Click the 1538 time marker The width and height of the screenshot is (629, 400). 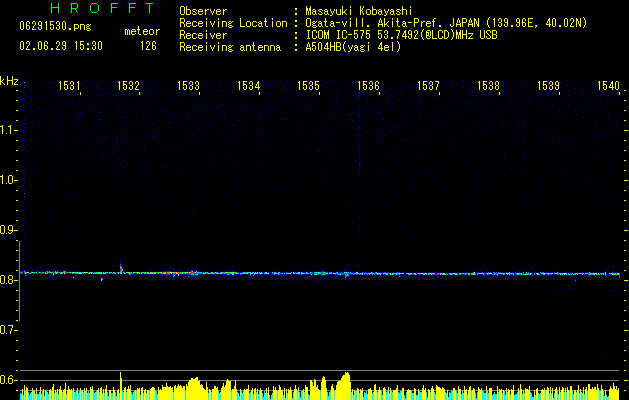(488, 86)
